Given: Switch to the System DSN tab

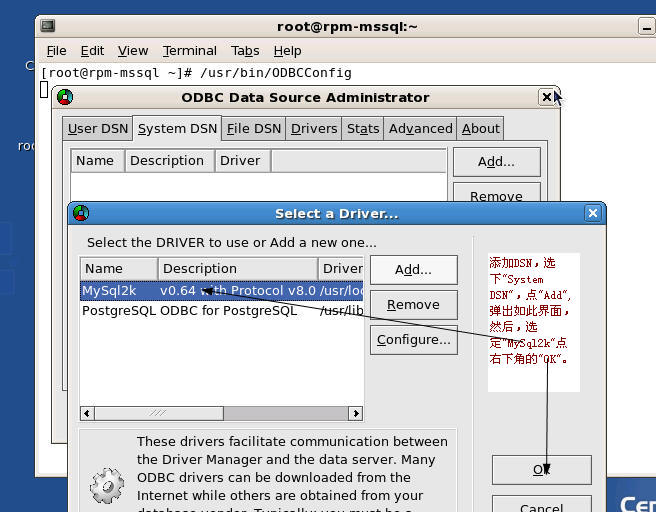Looking at the screenshot, I should coord(177,128).
